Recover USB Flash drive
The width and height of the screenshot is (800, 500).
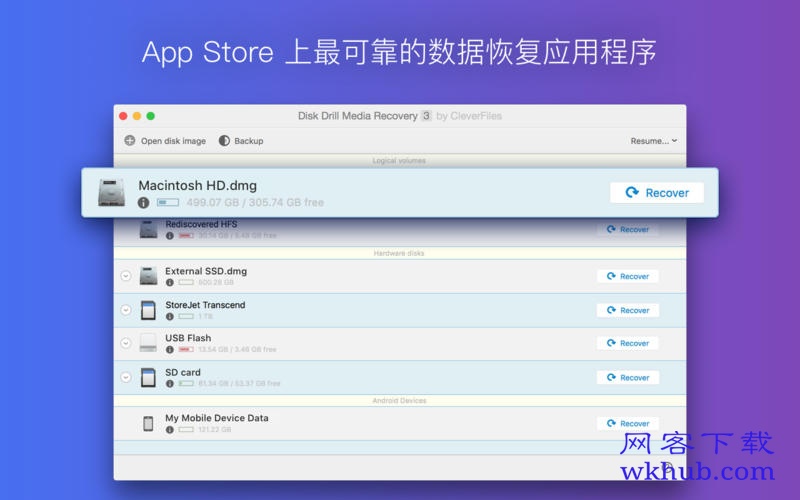628,343
